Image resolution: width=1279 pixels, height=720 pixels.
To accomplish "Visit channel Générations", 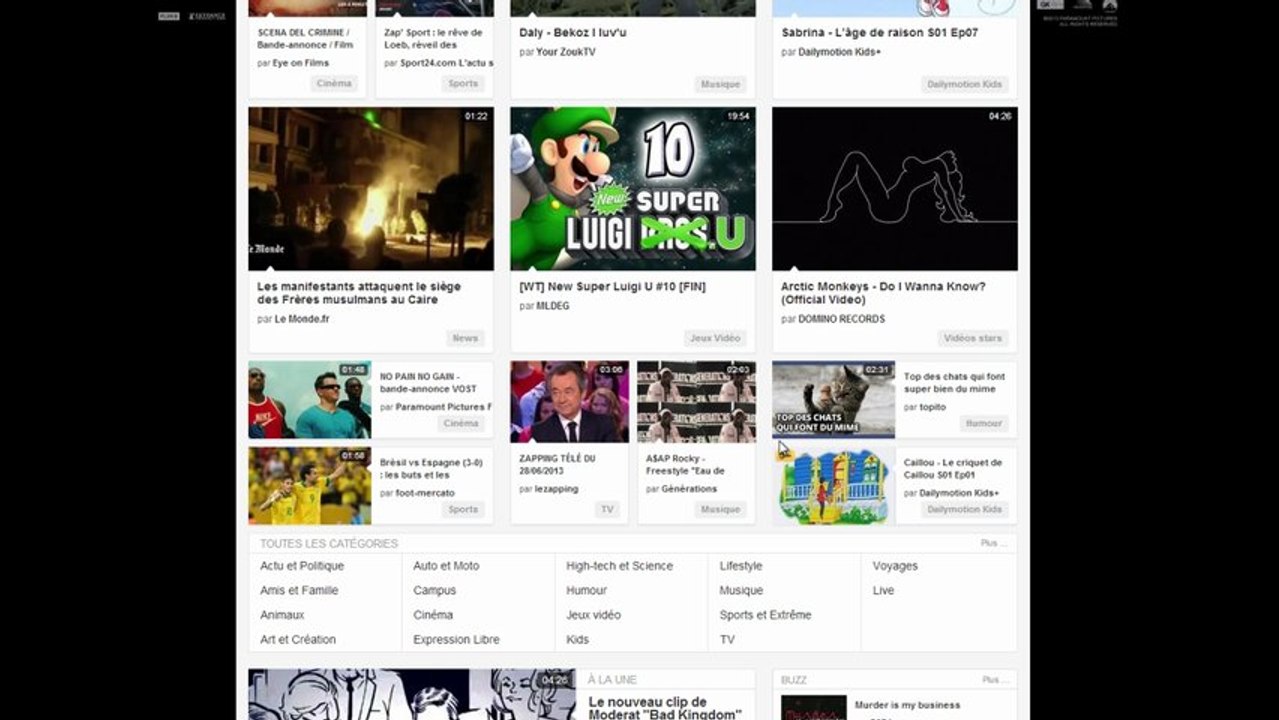I will [689, 489].
